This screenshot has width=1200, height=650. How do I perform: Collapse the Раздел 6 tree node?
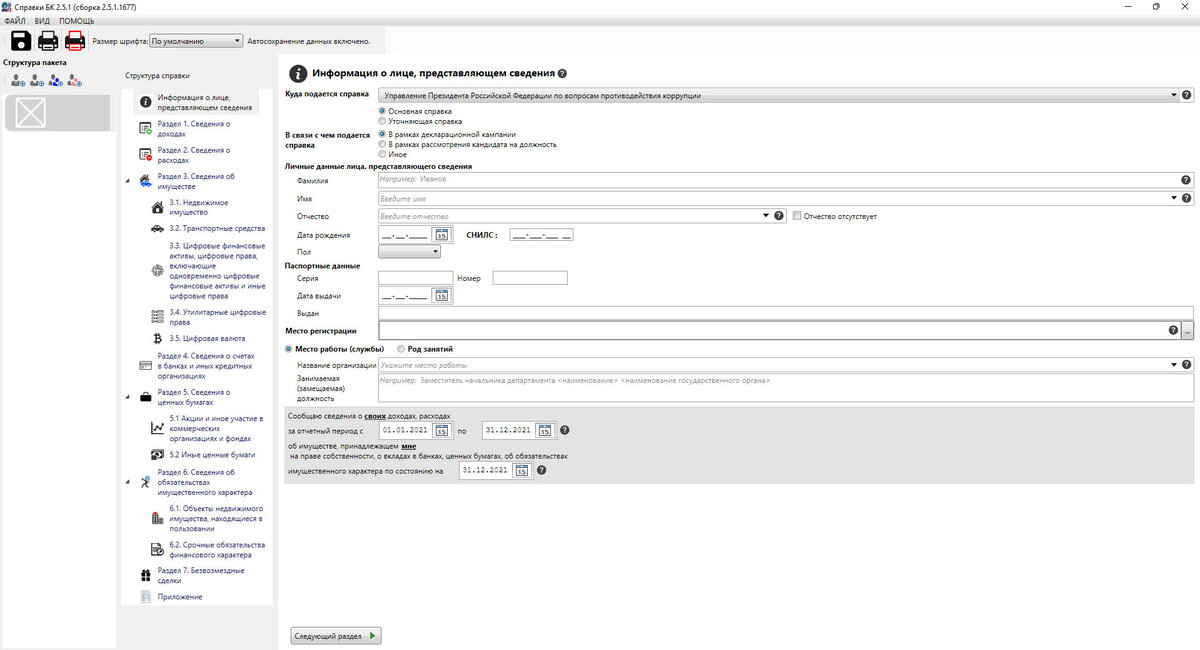point(128,483)
